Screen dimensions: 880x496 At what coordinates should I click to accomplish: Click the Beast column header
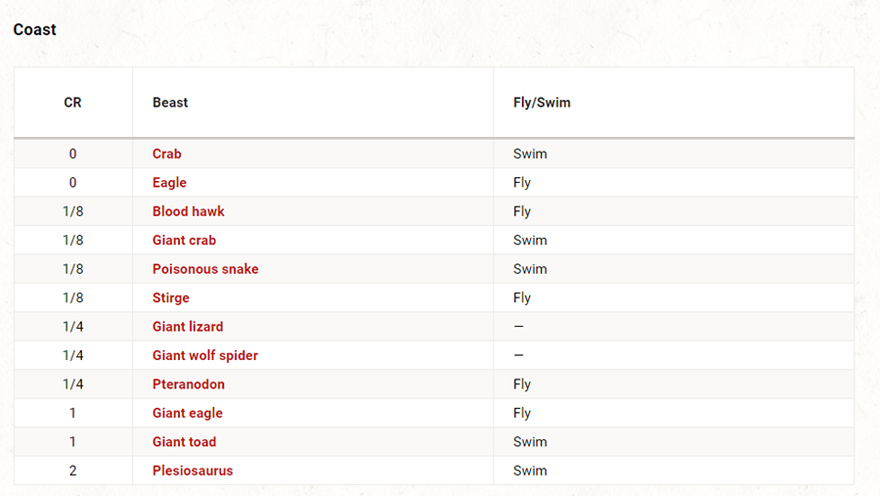[170, 103]
